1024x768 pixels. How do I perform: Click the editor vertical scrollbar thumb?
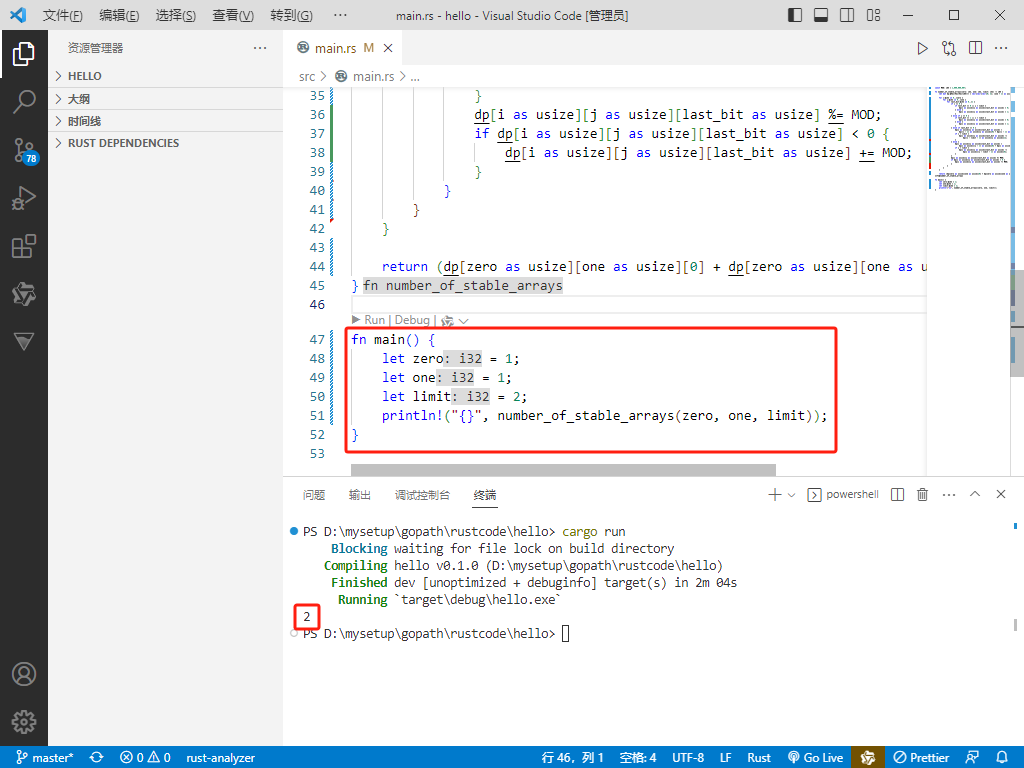coord(1017,323)
